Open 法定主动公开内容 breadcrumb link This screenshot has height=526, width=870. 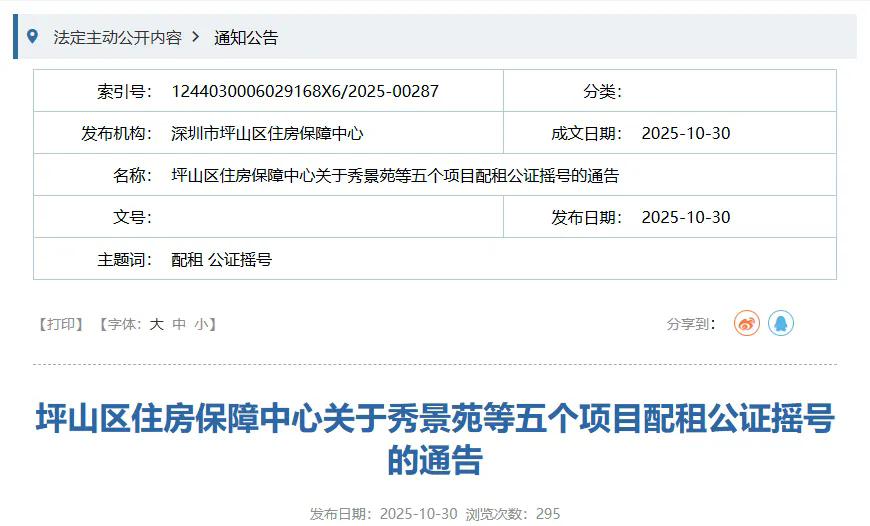pyautogui.click(x=118, y=38)
